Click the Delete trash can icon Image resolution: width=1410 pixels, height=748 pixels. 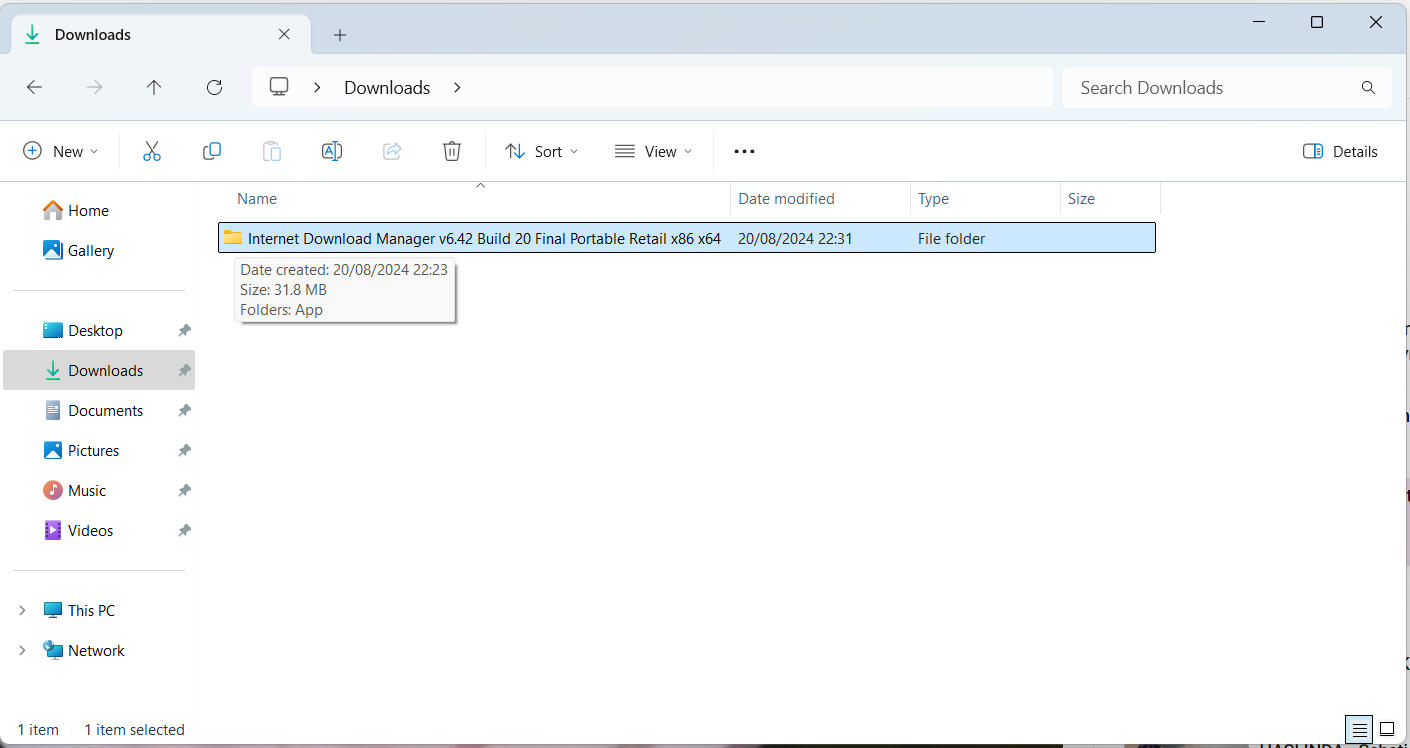[x=452, y=151]
